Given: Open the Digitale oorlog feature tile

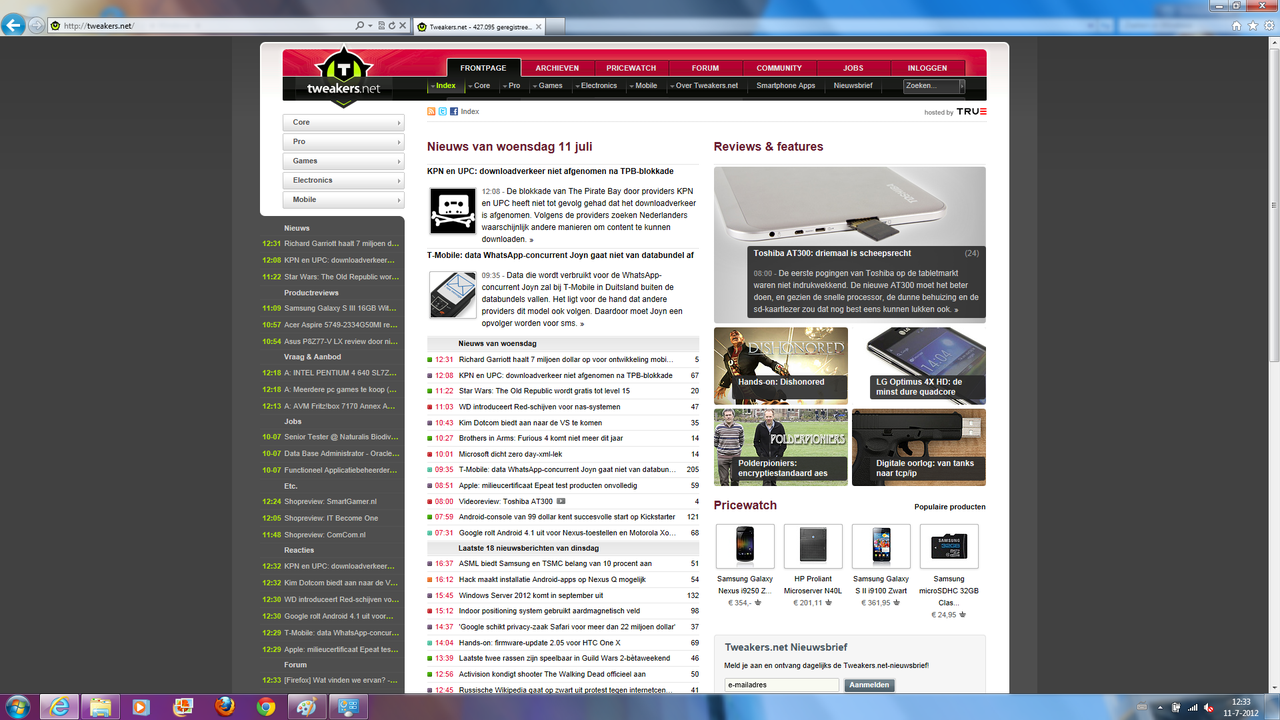Looking at the screenshot, I should coord(918,447).
